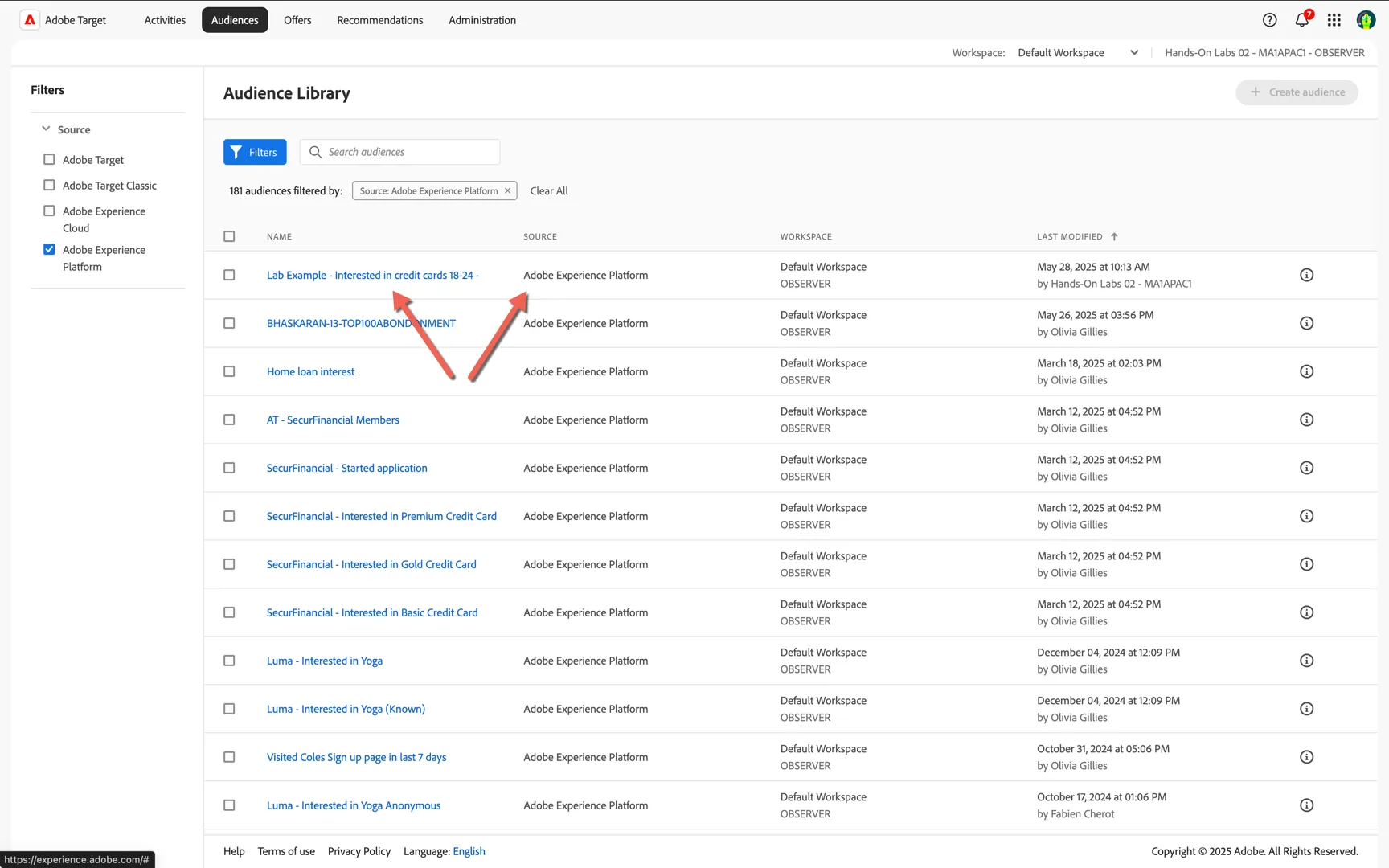The width and height of the screenshot is (1389, 868).
Task: Uncheck the Adobe Experience Platform source filter
Action: click(x=49, y=249)
